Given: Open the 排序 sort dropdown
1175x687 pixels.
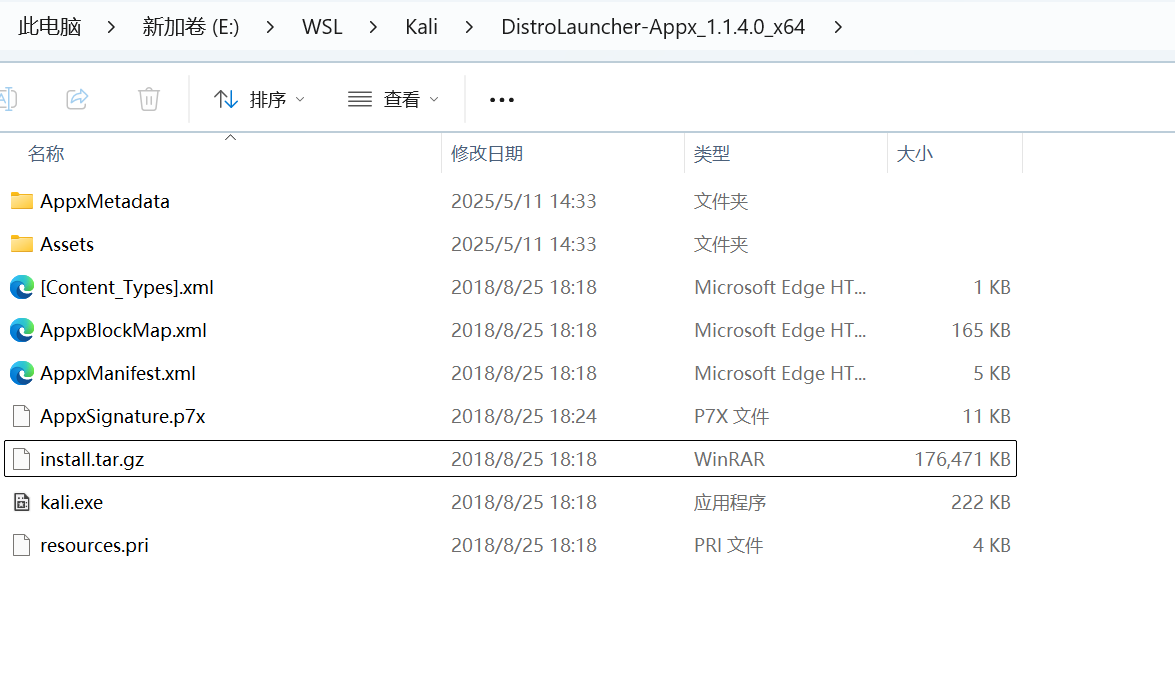Looking at the screenshot, I should tap(259, 99).
